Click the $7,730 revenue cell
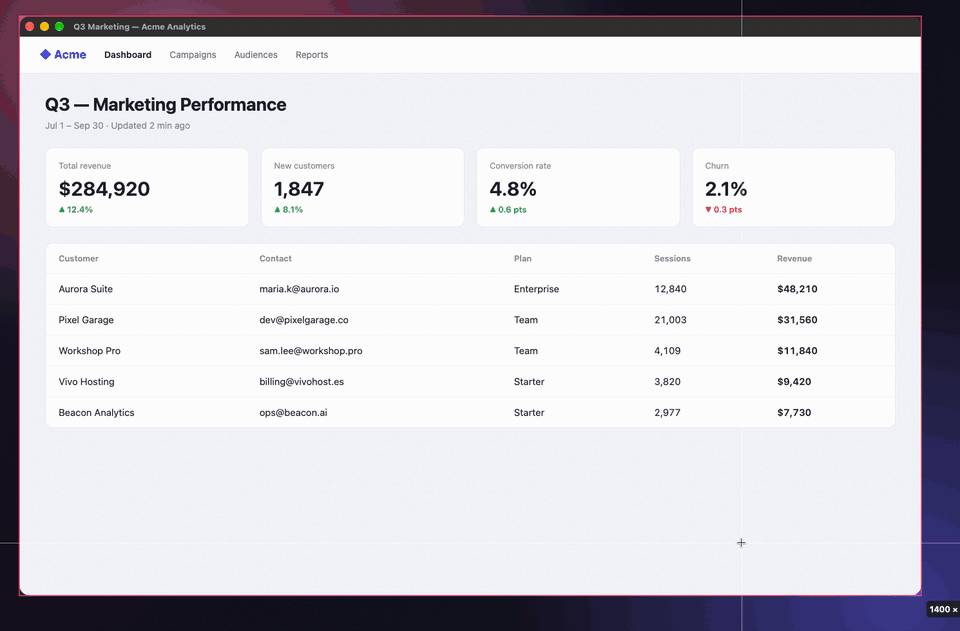This screenshot has width=960, height=631. pos(794,413)
